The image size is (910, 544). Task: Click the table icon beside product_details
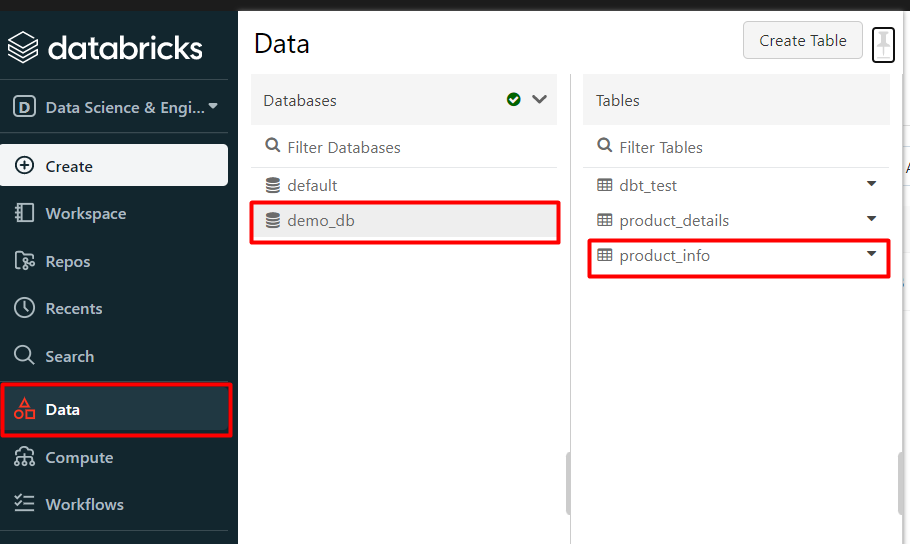(x=605, y=219)
